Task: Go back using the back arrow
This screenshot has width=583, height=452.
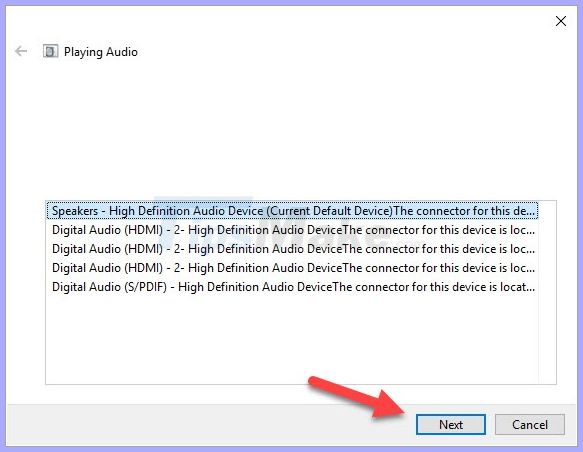Action: (21, 51)
